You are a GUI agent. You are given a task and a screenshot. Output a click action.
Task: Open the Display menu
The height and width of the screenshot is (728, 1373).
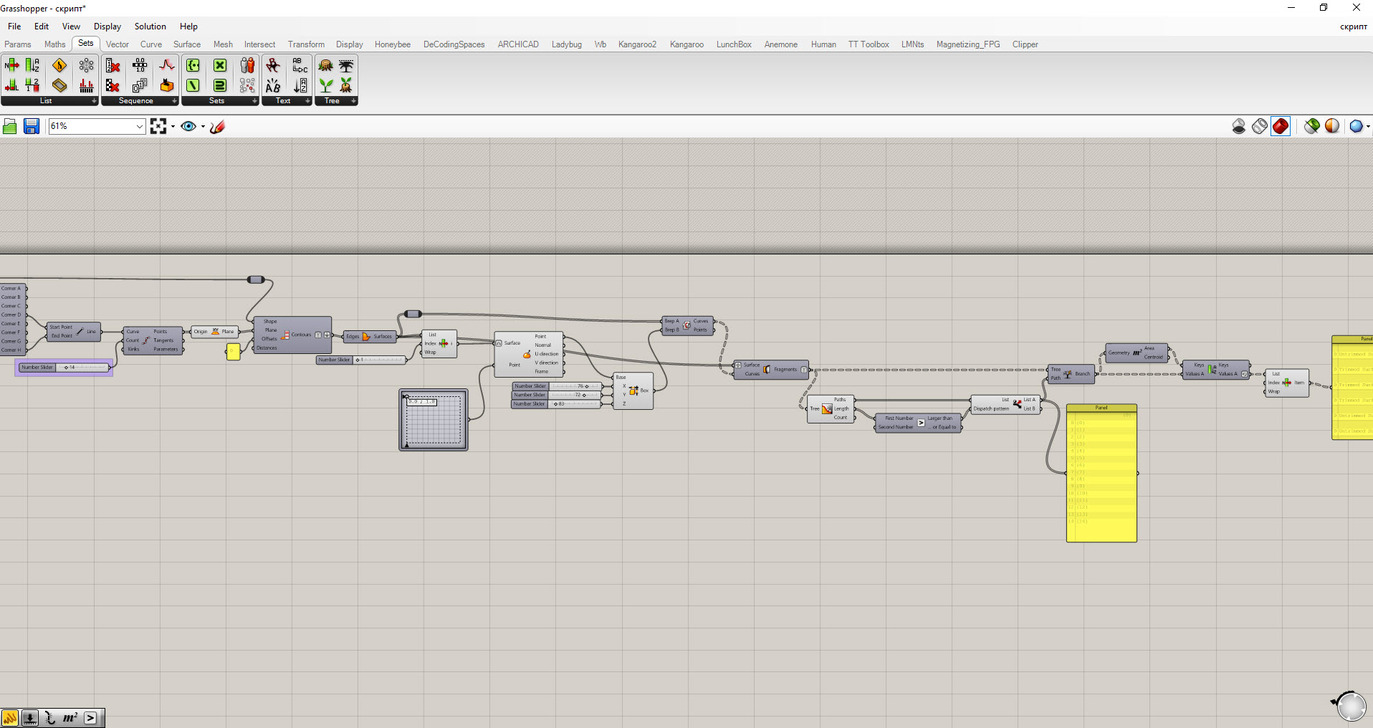[x=107, y=26]
